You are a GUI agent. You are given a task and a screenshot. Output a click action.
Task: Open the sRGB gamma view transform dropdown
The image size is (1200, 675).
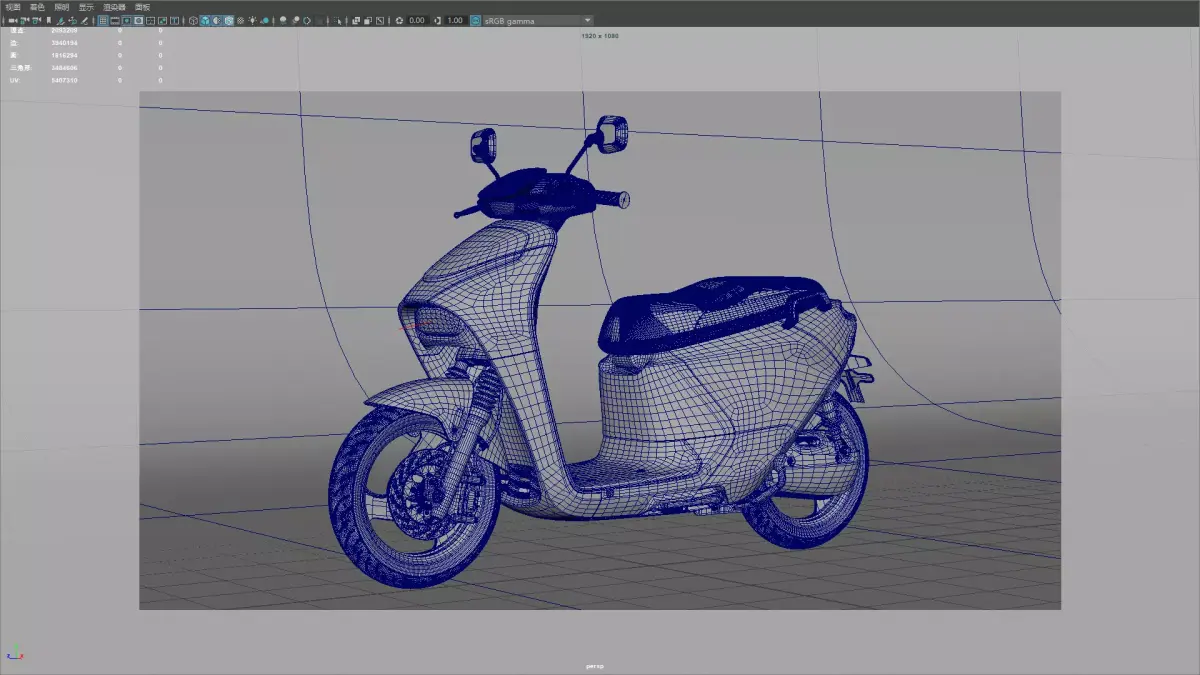point(539,20)
